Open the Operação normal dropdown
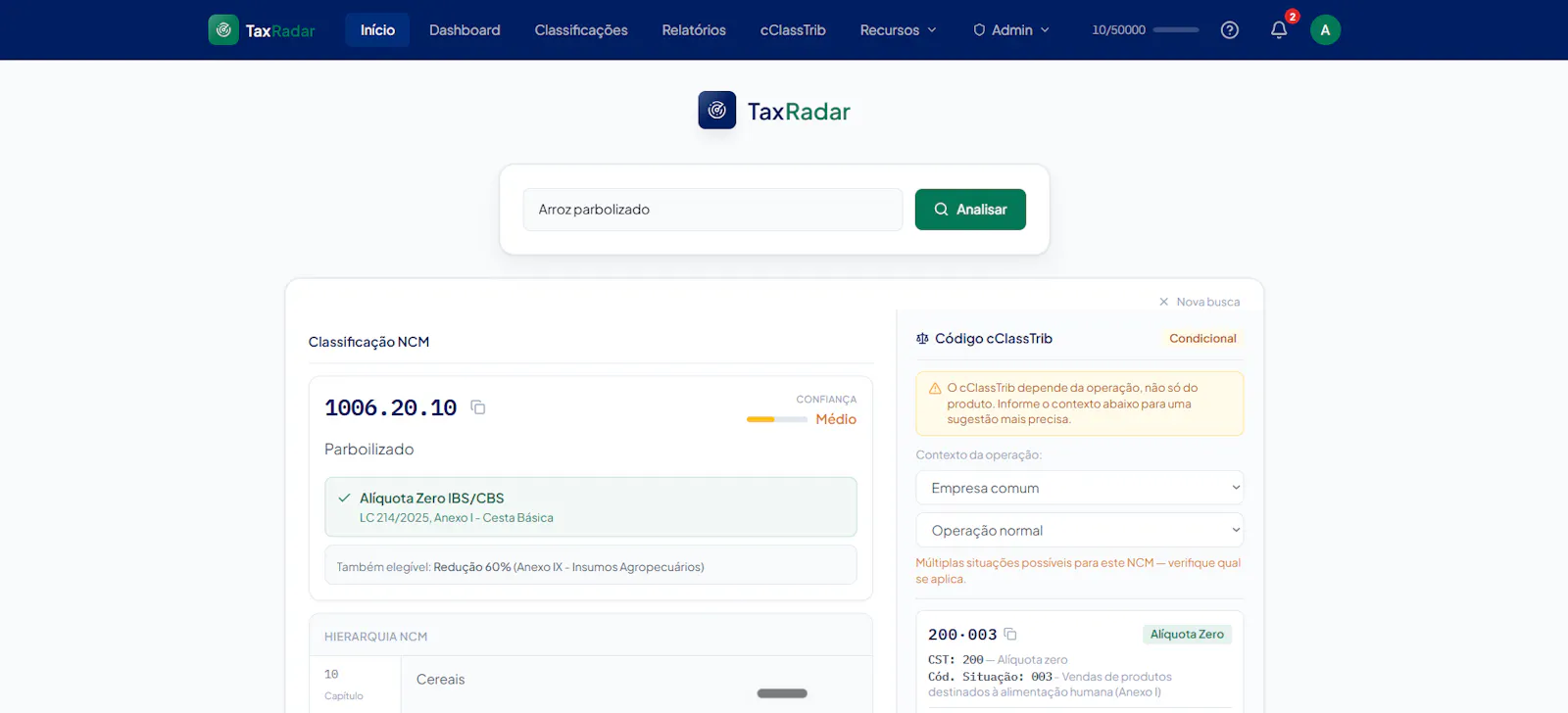Image resolution: width=1568 pixels, height=713 pixels. (1080, 530)
